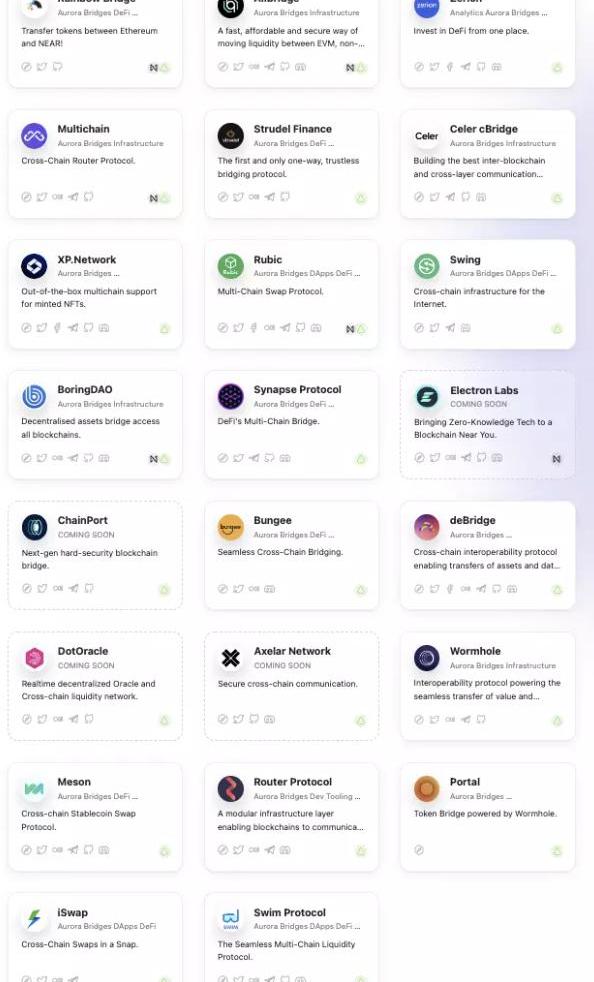Click the Router Protocol card title
The image size is (594, 982).
click(x=293, y=782)
